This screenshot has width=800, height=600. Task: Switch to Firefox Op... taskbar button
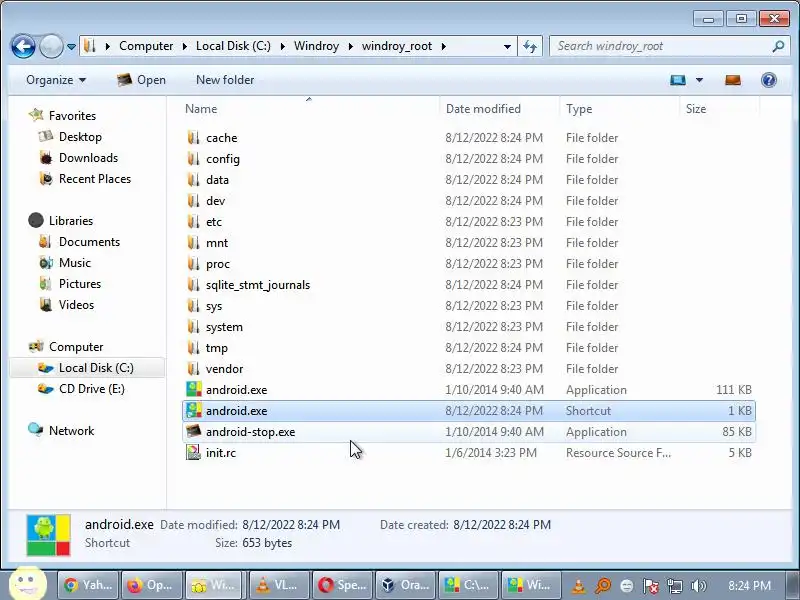click(x=151, y=585)
